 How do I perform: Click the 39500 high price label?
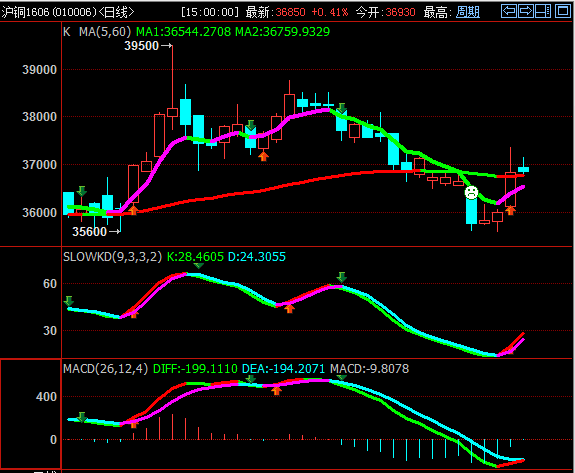tap(142, 46)
